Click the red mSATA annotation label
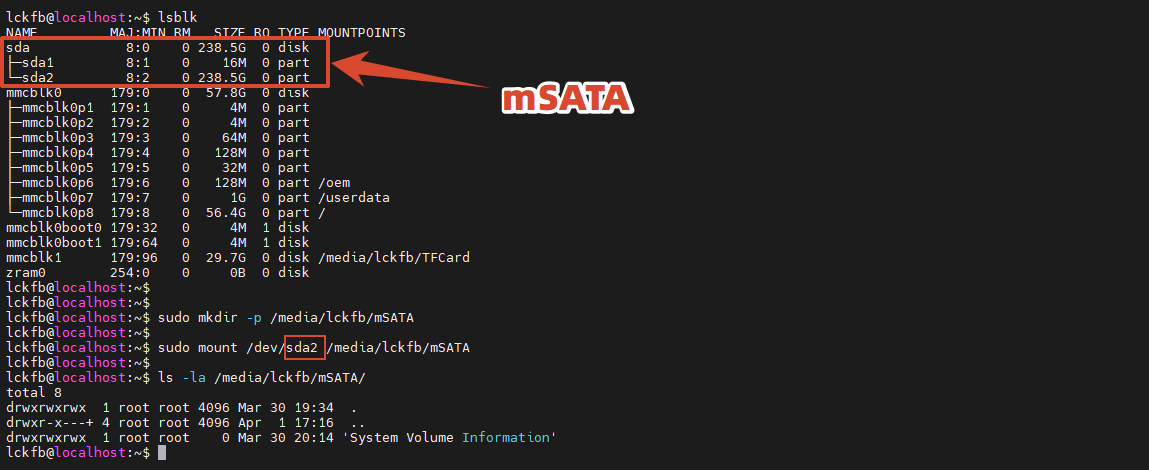Viewport: 1149px width, 470px height. [x=566, y=99]
